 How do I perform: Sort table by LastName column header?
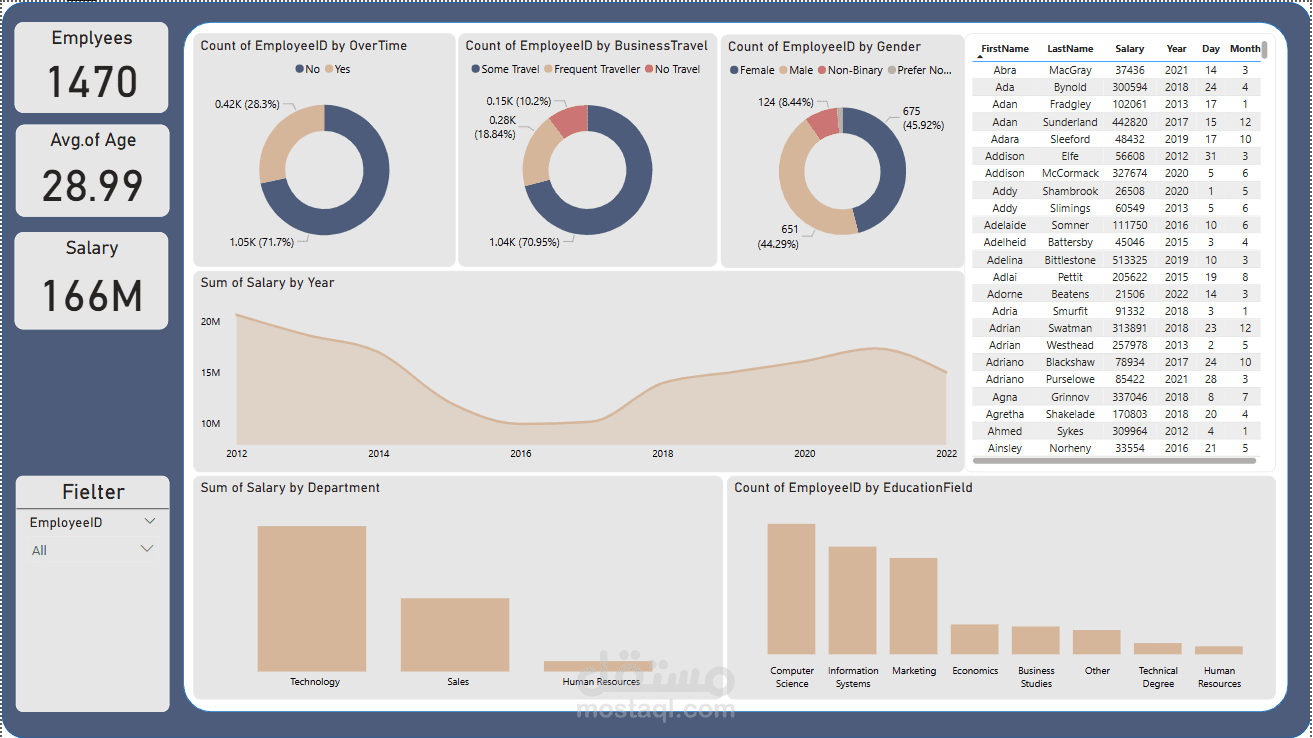[x=1070, y=48]
